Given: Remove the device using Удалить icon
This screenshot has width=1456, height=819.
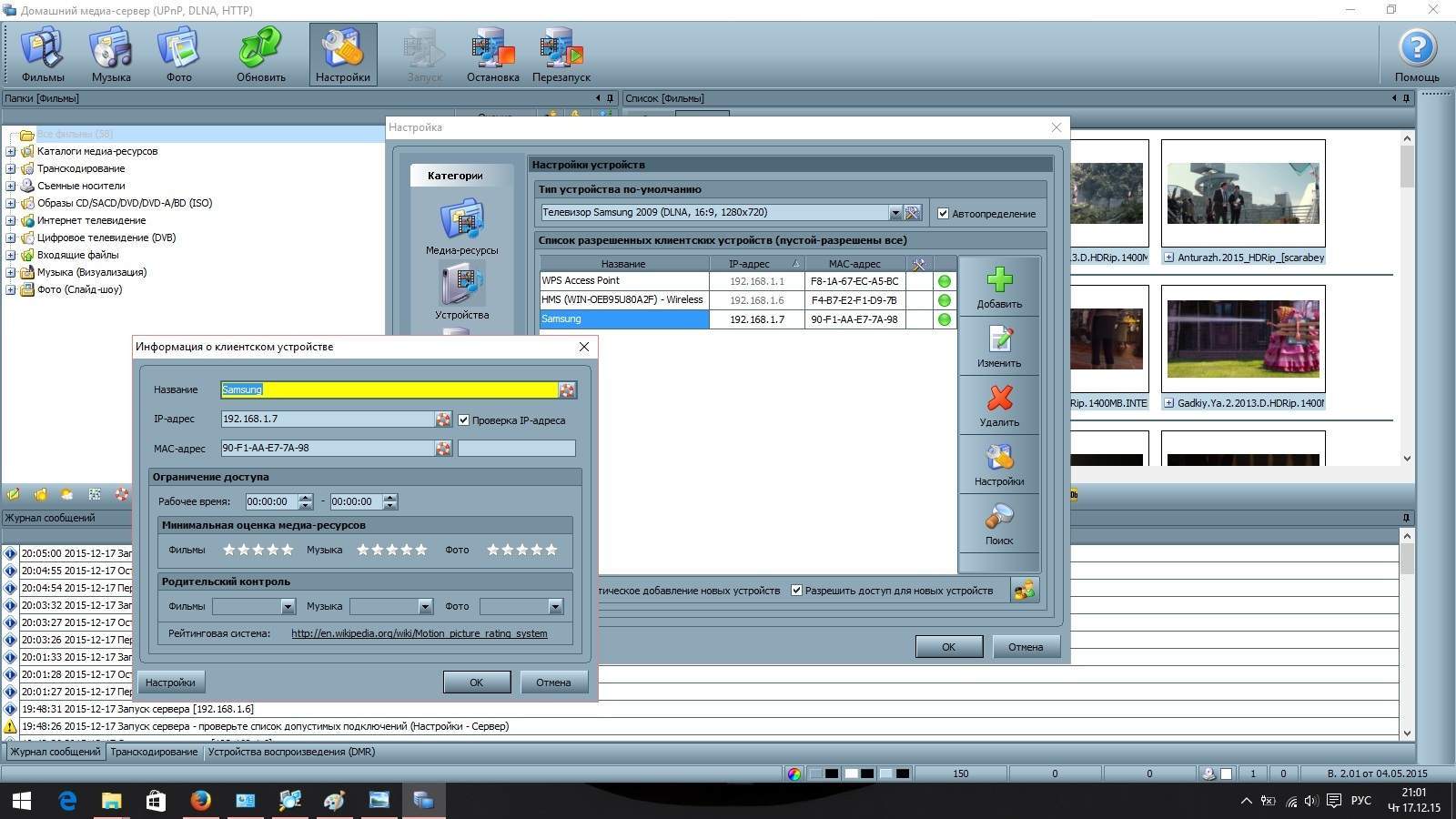Looking at the screenshot, I should (x=999, y=406).
